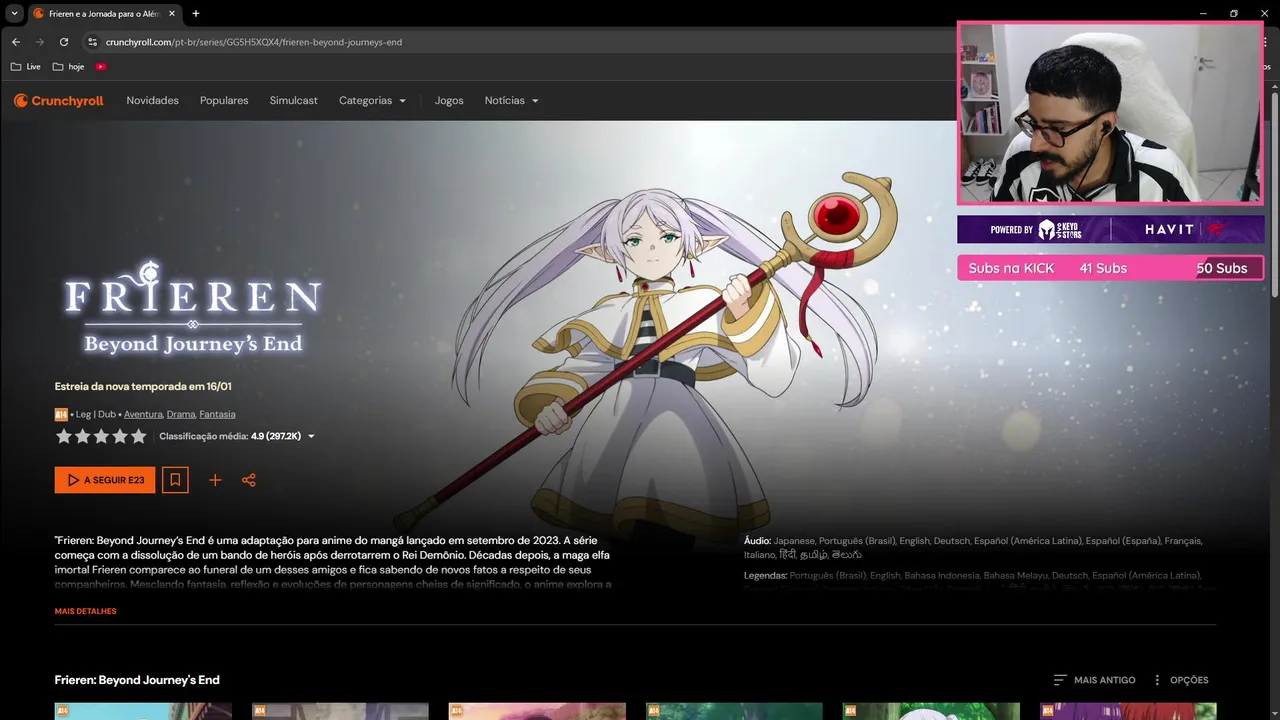Screen dimensions: 1280x720
Task: Add series to a list with plus icon
Action: pyautogui.click(x=215, y=480)
